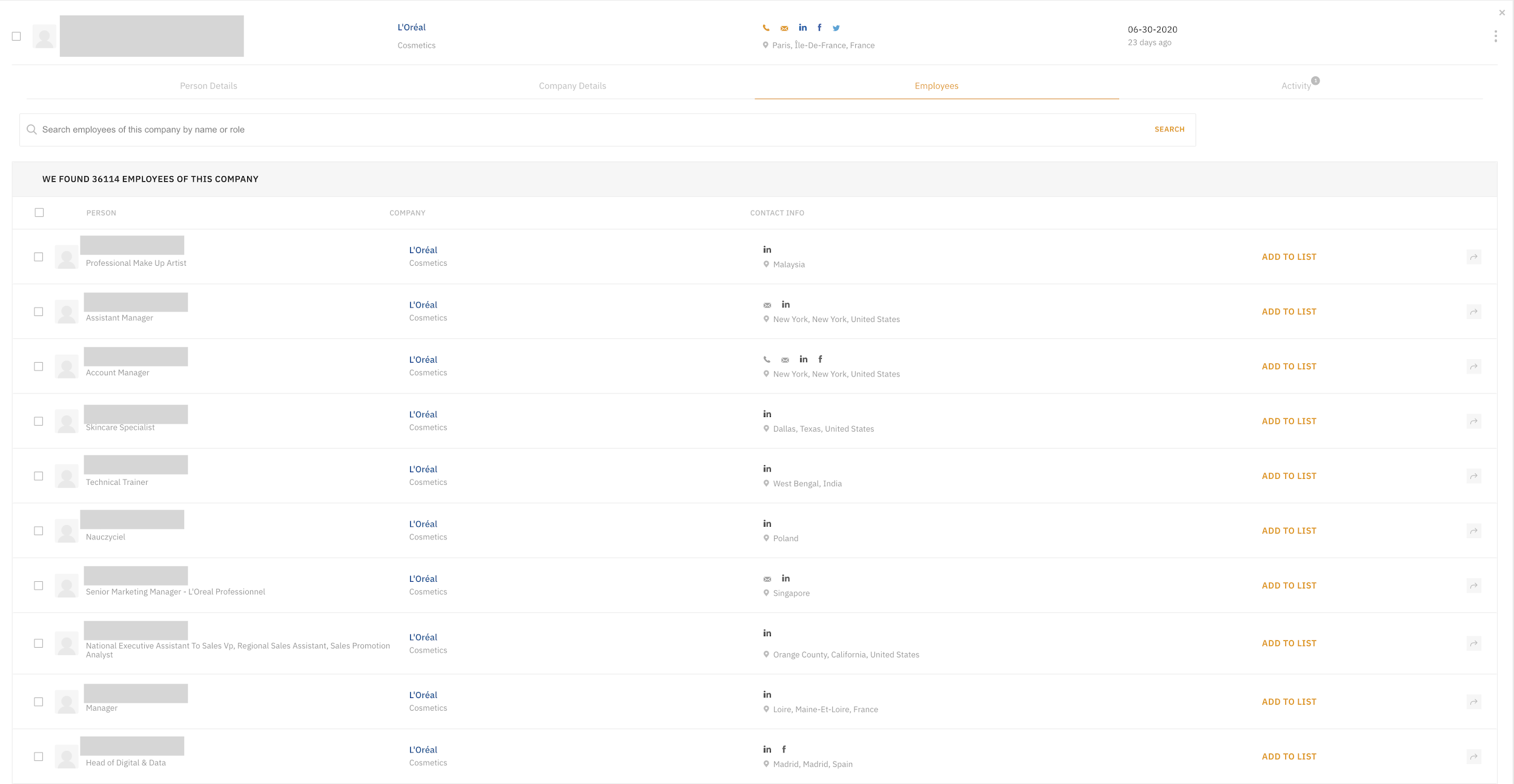Open LinkedIn for Assistant Manager row

(x=786, y=305)
